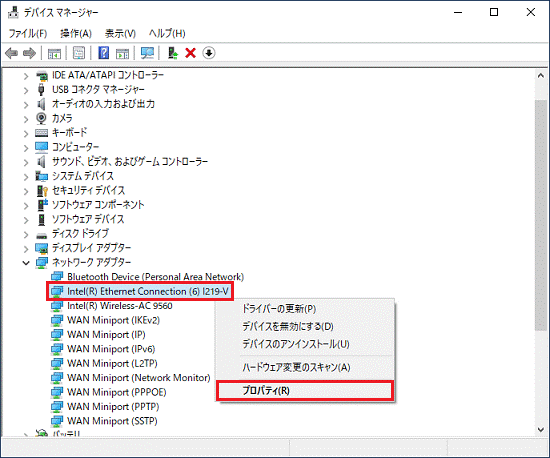Select WAN Miniport (L2TP) entry
This screenshot has width=550, height=458.
[112, 363]
